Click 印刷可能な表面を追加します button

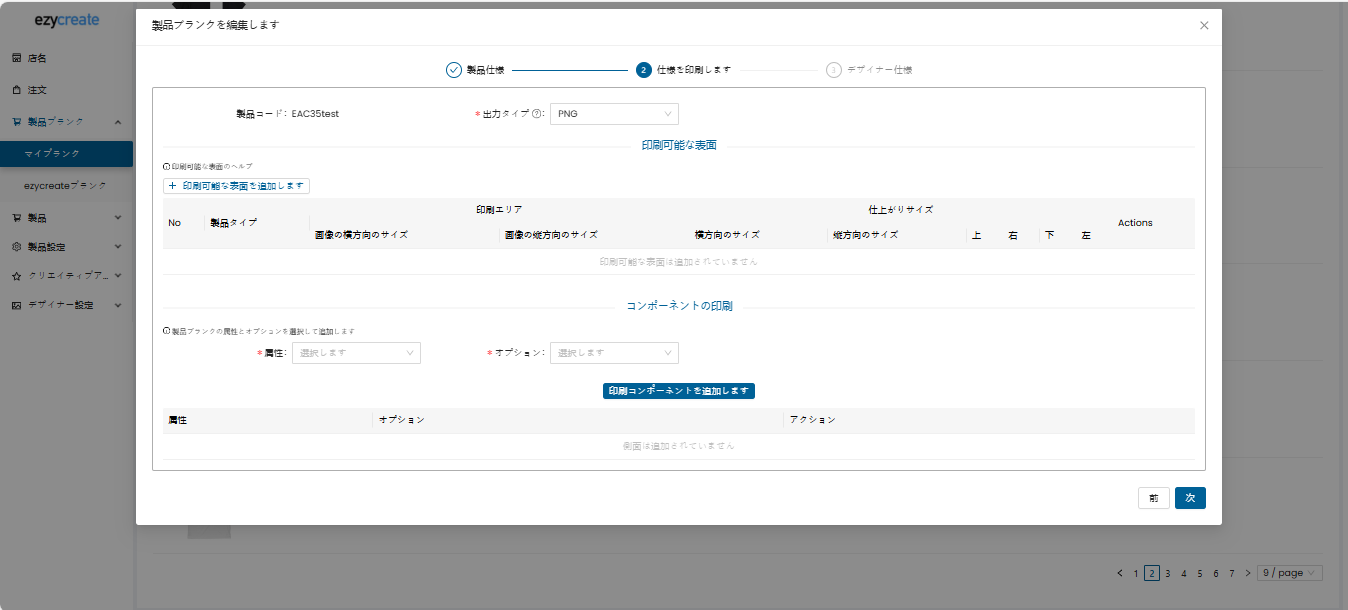point(237,186)
